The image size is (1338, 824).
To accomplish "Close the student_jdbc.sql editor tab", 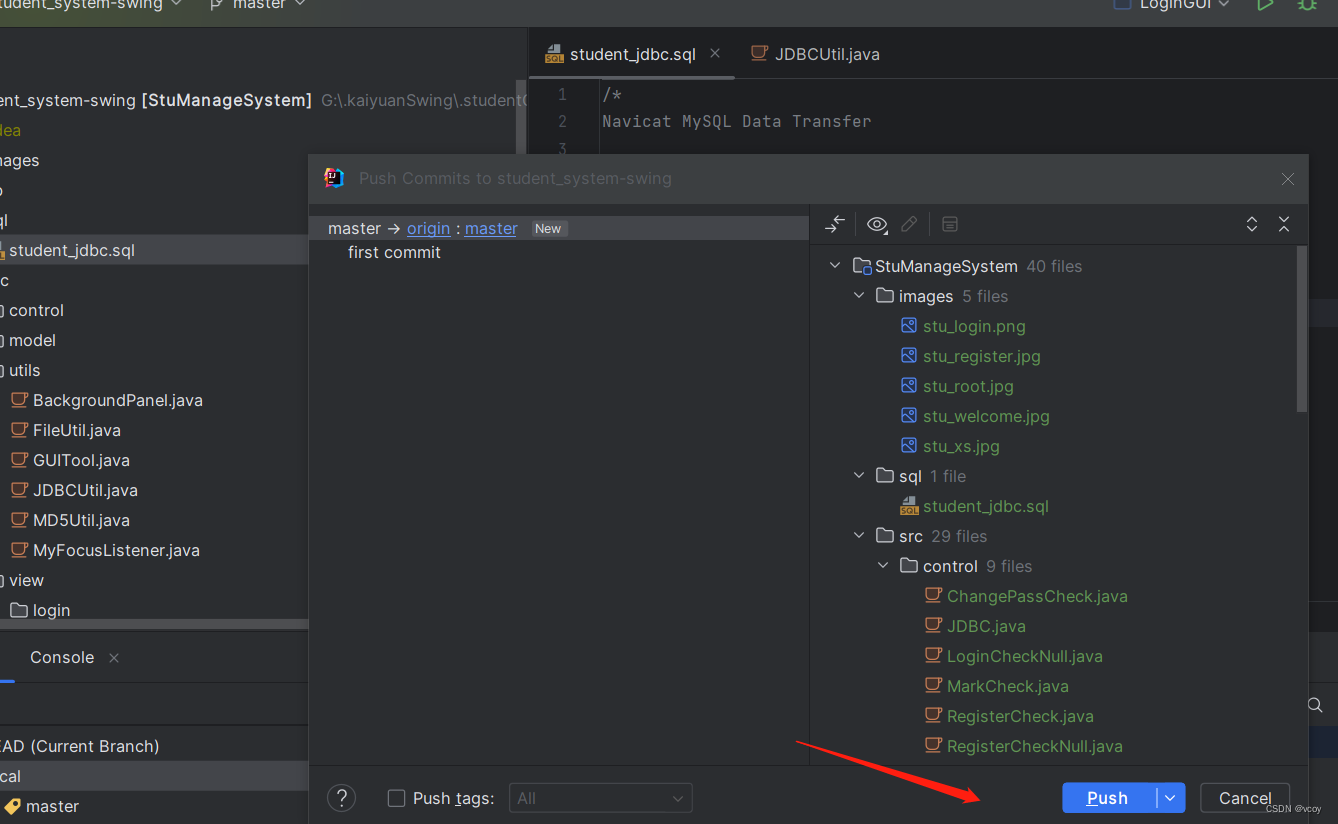I will point(715,53).
